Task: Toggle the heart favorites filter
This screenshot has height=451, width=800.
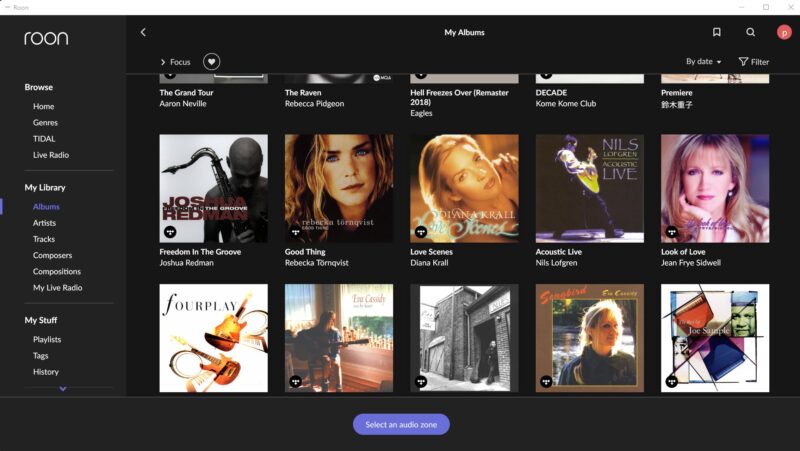Action: 212,62
